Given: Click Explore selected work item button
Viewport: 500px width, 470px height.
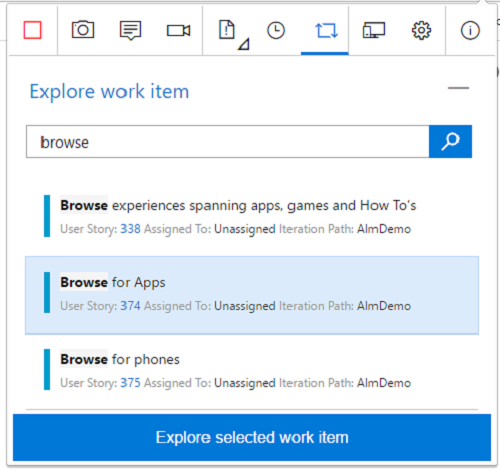Looking at the screenshot, I should click(x=252, y=437).
